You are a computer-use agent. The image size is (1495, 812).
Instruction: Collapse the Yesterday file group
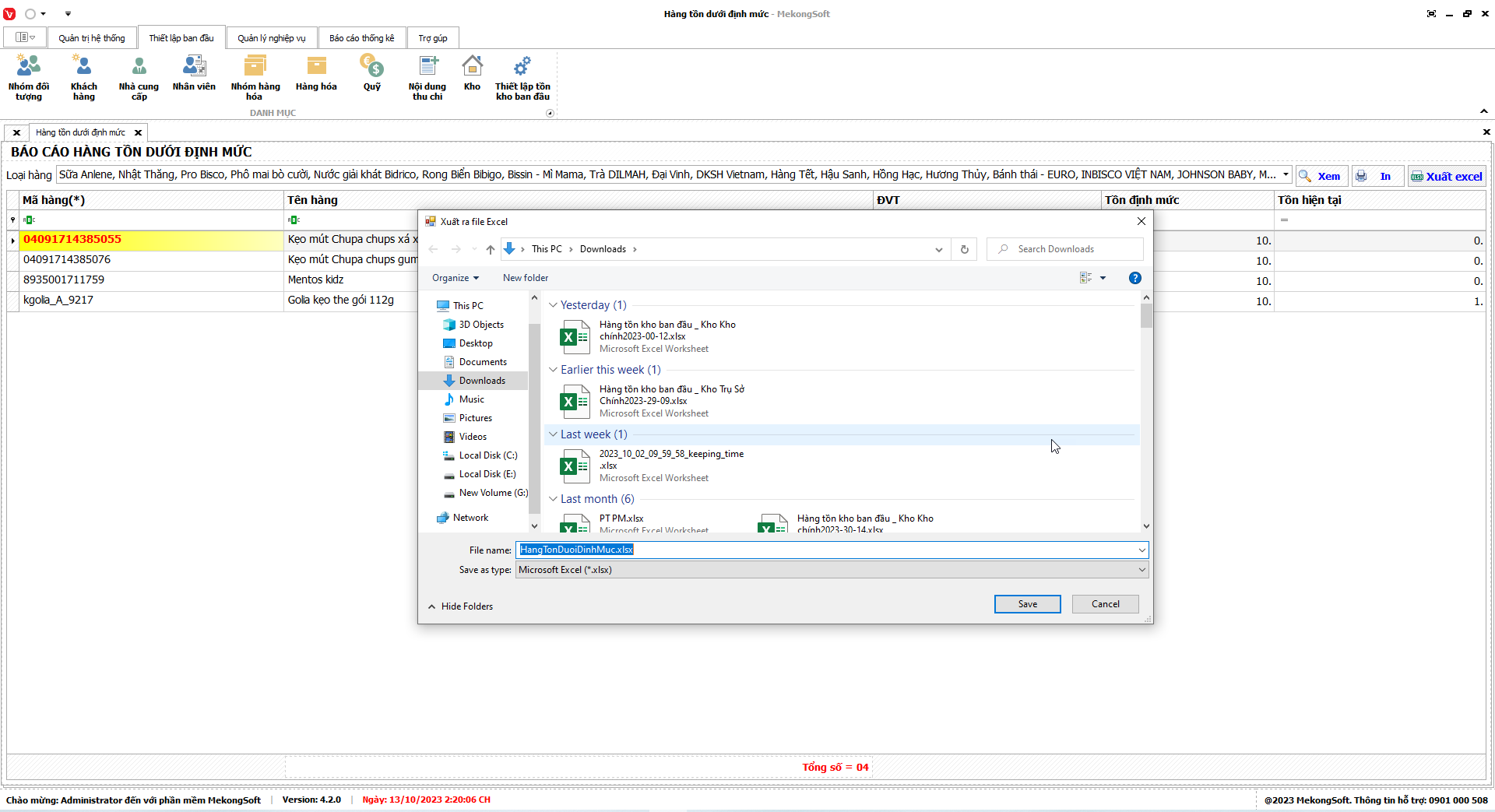[553, 305]
